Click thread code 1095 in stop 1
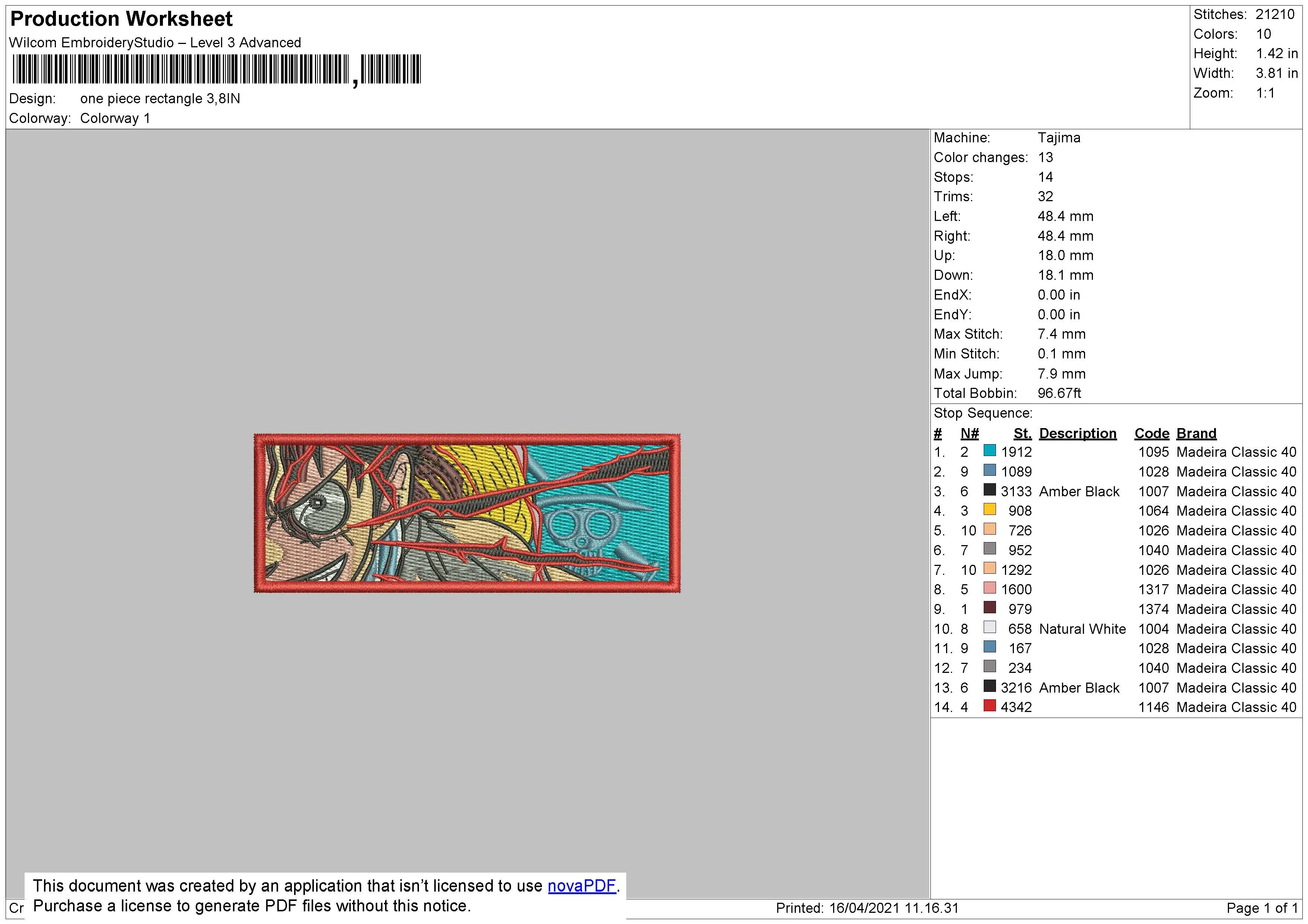 1153,452
